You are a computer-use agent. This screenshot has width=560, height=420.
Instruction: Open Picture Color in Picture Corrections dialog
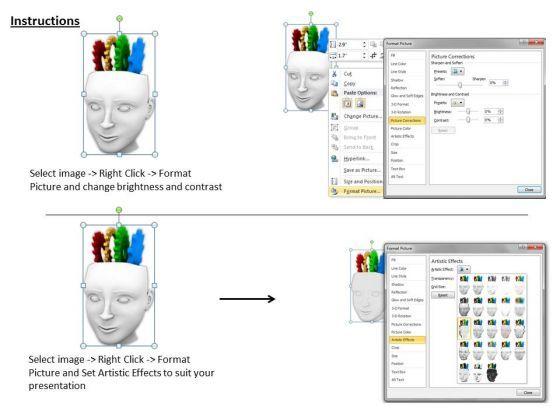click(x=401, y=129)
